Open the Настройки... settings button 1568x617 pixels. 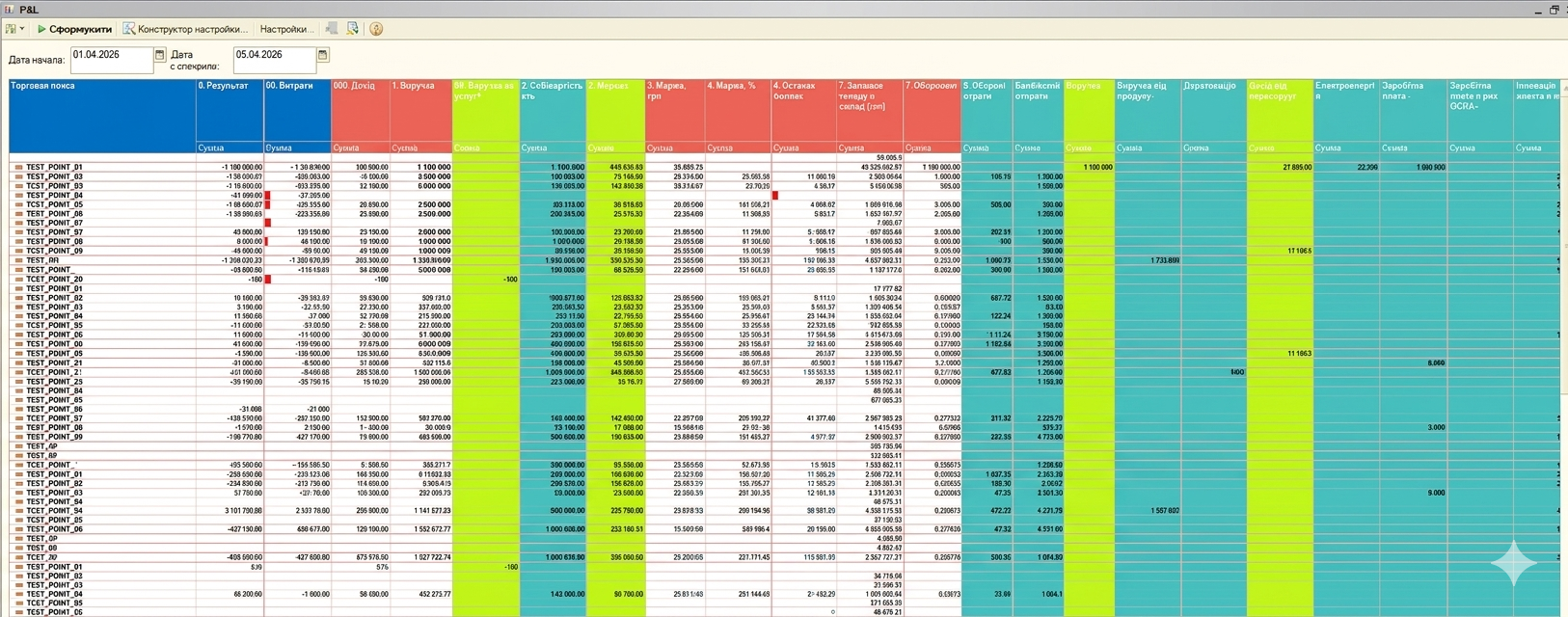click(287, 29)
